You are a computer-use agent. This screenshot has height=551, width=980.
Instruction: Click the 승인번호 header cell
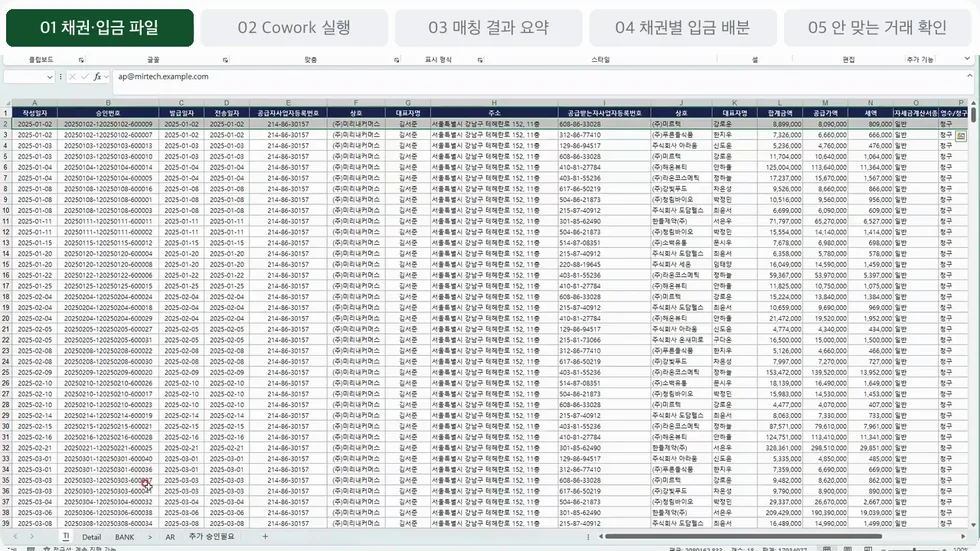pyautogui.click(x=108, y=113)
